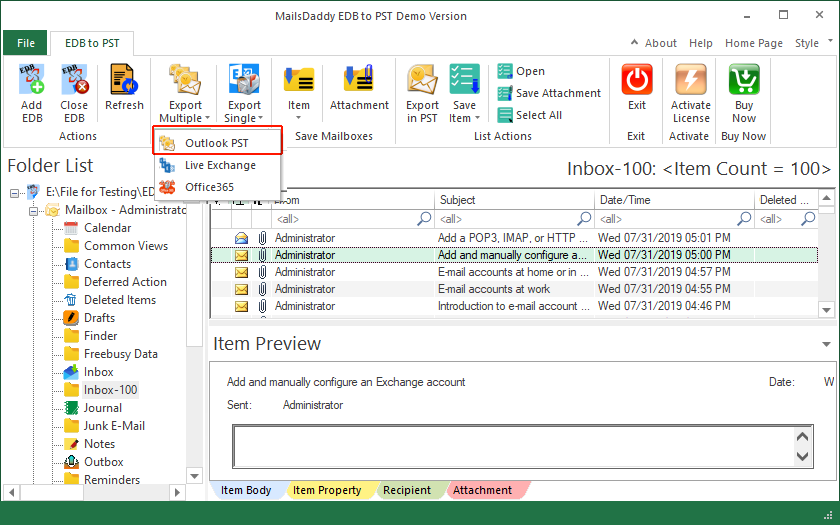Click the Activate License icon

click(690, 81)
